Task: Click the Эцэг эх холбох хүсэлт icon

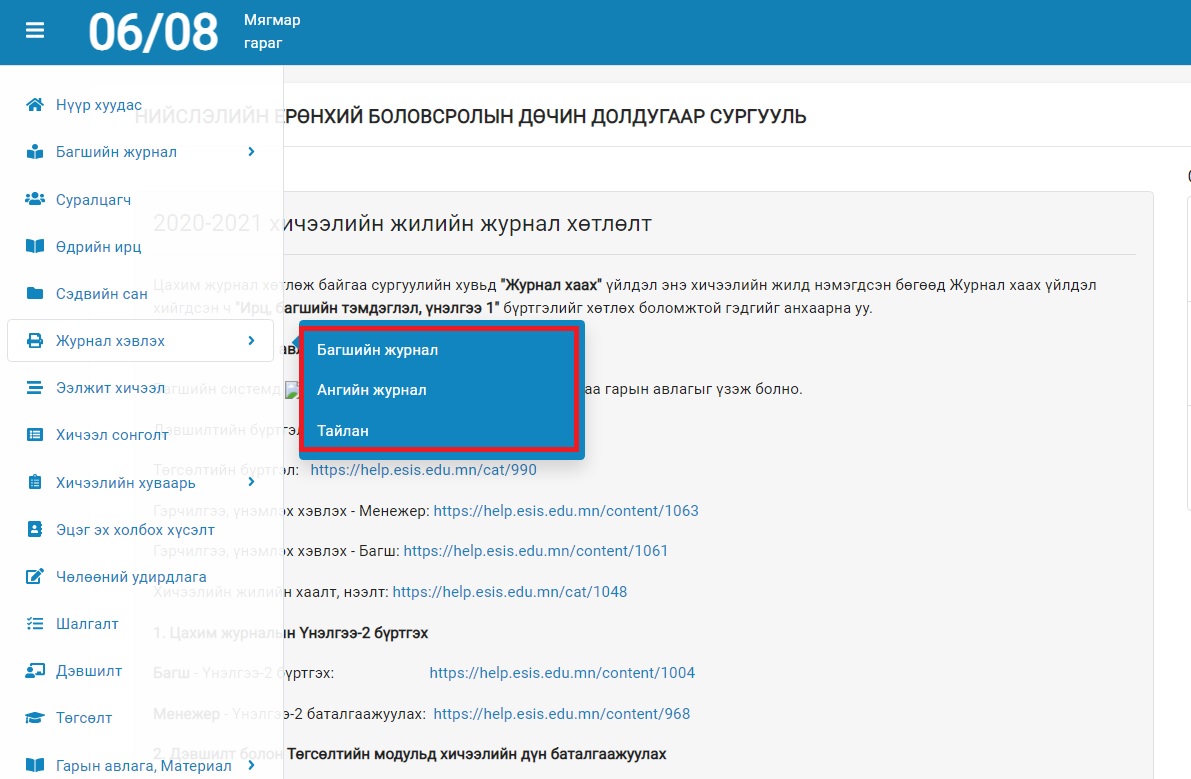Action: [35, 529]
